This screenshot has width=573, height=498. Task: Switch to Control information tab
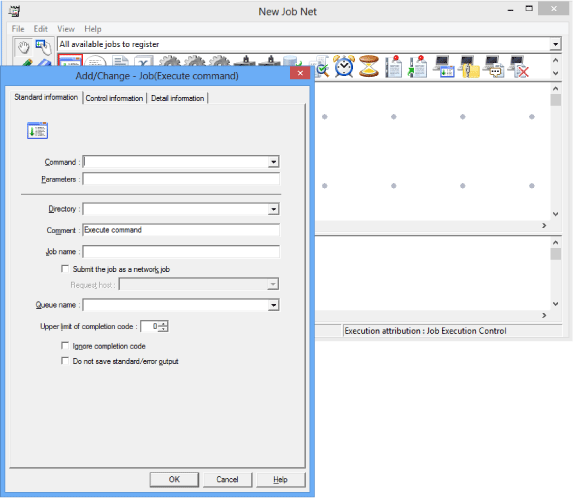coord(114,98)
